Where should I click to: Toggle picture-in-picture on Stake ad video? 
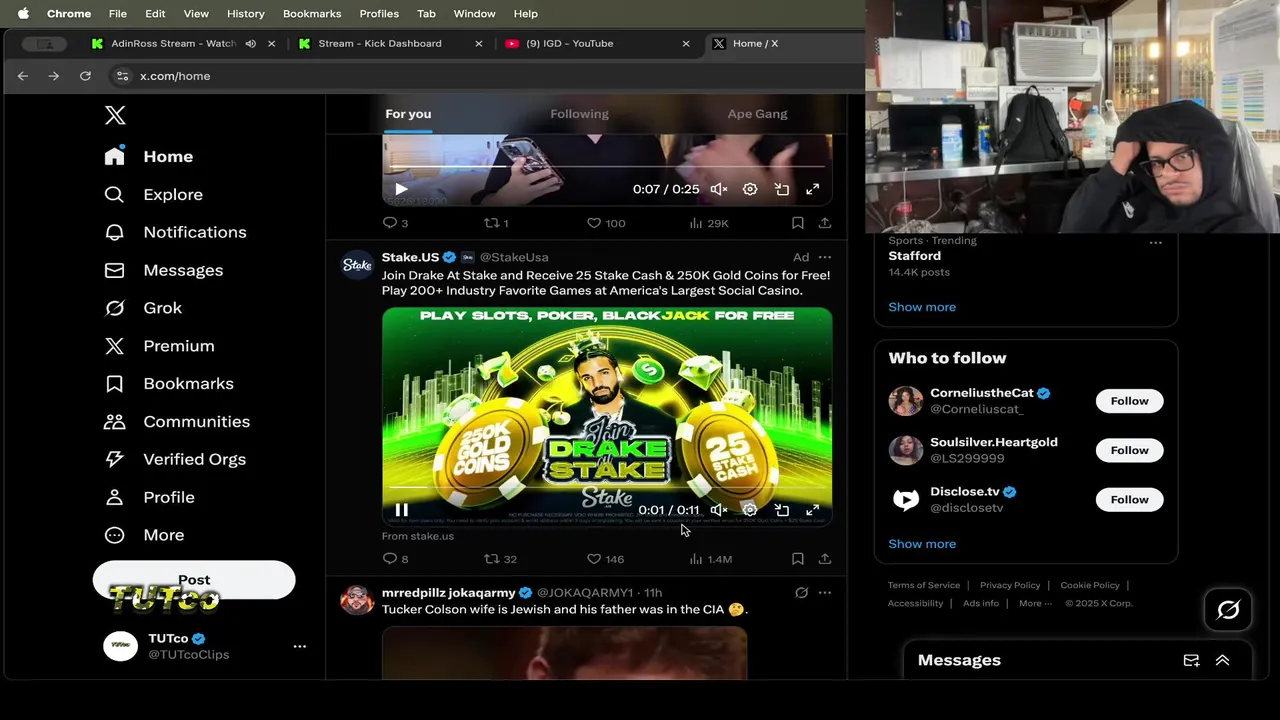tap(782, 510)
